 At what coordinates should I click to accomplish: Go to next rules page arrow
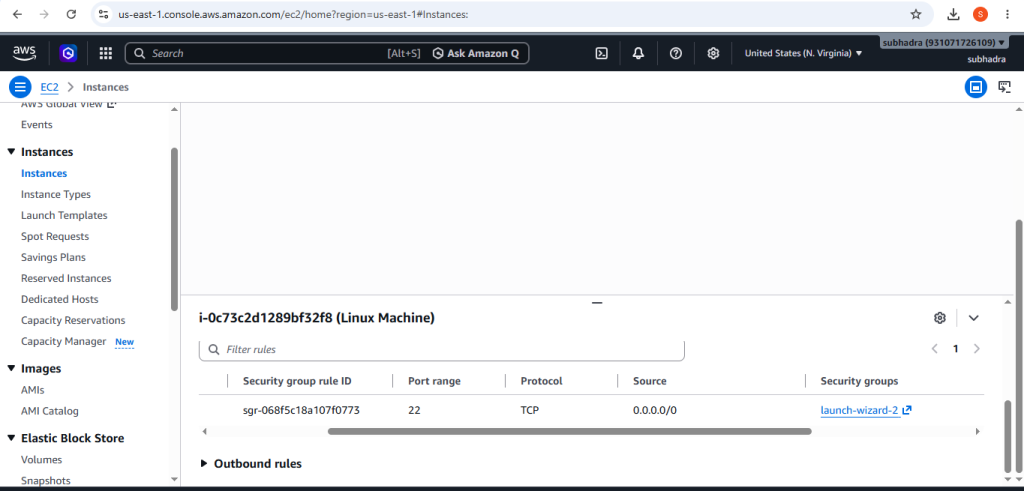[x=976, y=349]
